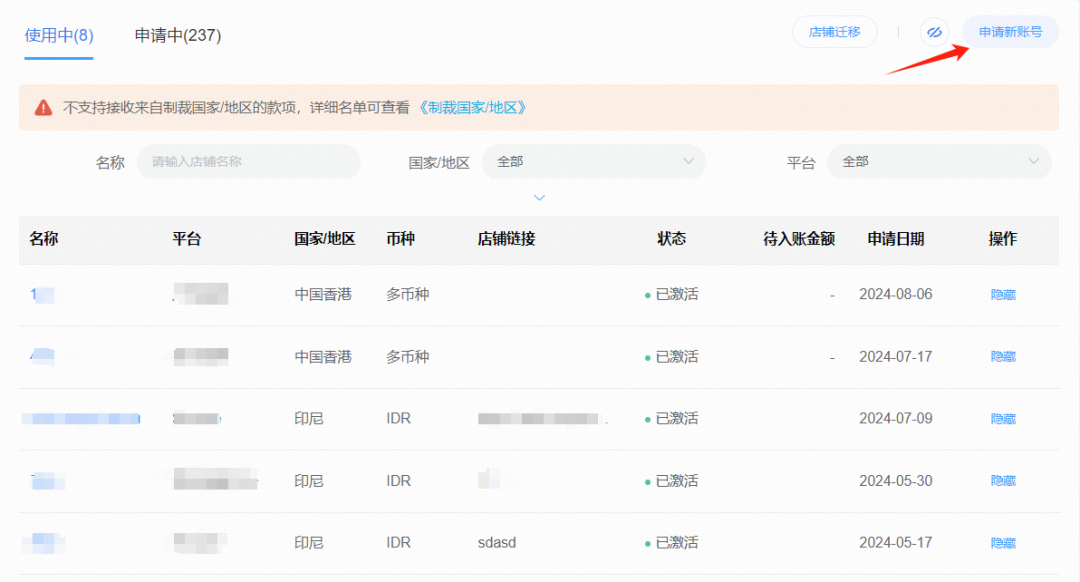The image size is (1080, 582).
Task: Open the 申请中(237) tab
Action: tap(178, 35)
